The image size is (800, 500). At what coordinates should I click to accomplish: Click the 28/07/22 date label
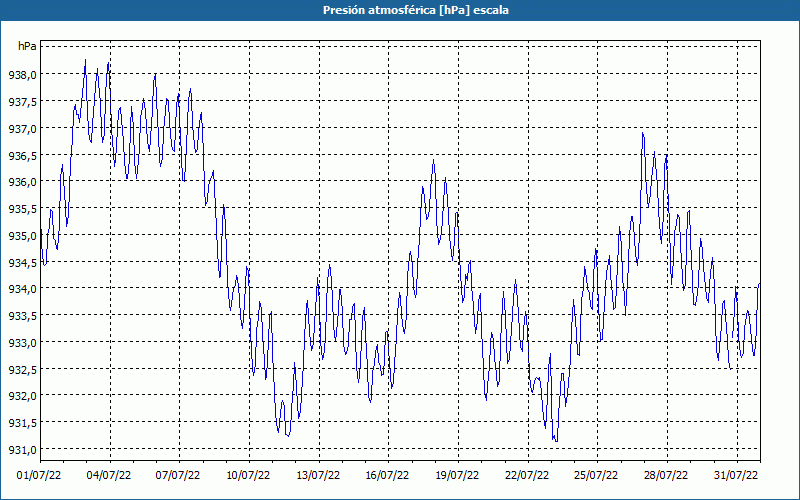coord(666,476)
